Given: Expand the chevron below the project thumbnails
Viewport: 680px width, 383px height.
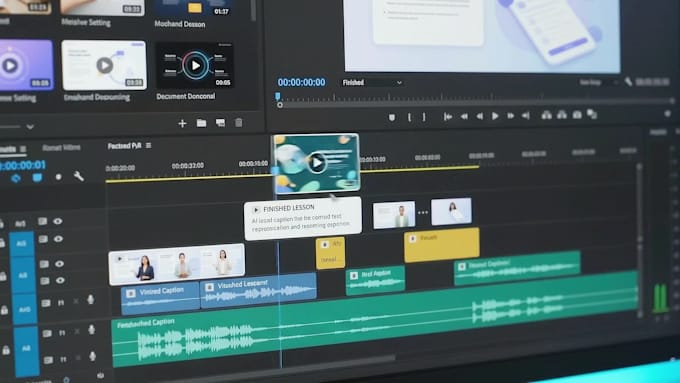Looking at the screenshot, I should [30, 127].
